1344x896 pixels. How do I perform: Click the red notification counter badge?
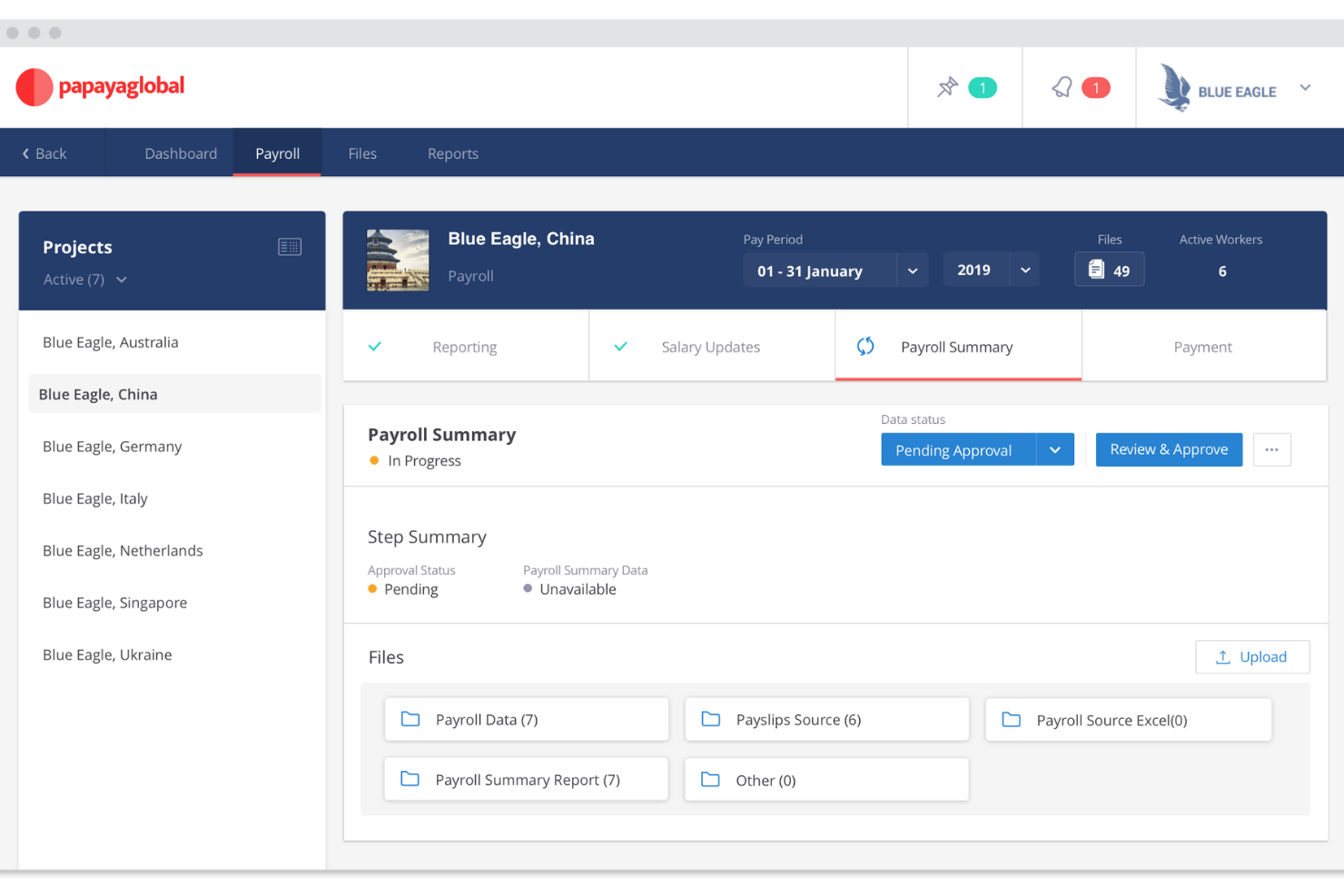1096,88
